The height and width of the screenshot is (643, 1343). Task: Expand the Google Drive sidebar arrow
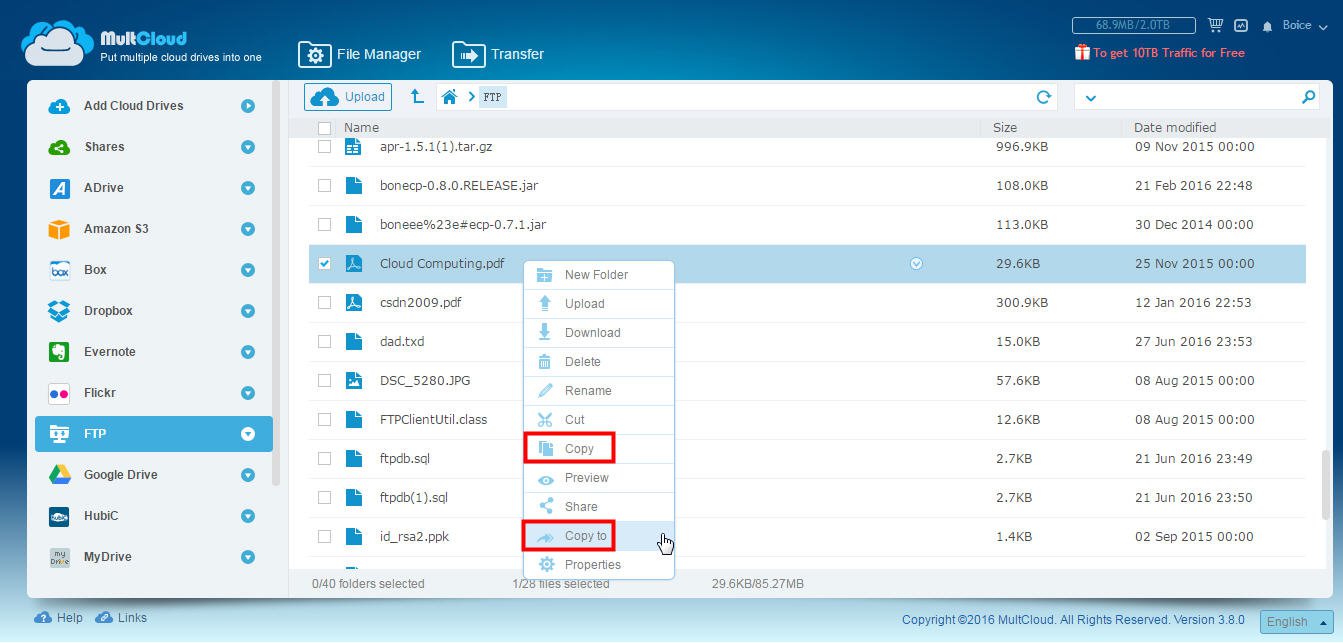click(248, 475)
